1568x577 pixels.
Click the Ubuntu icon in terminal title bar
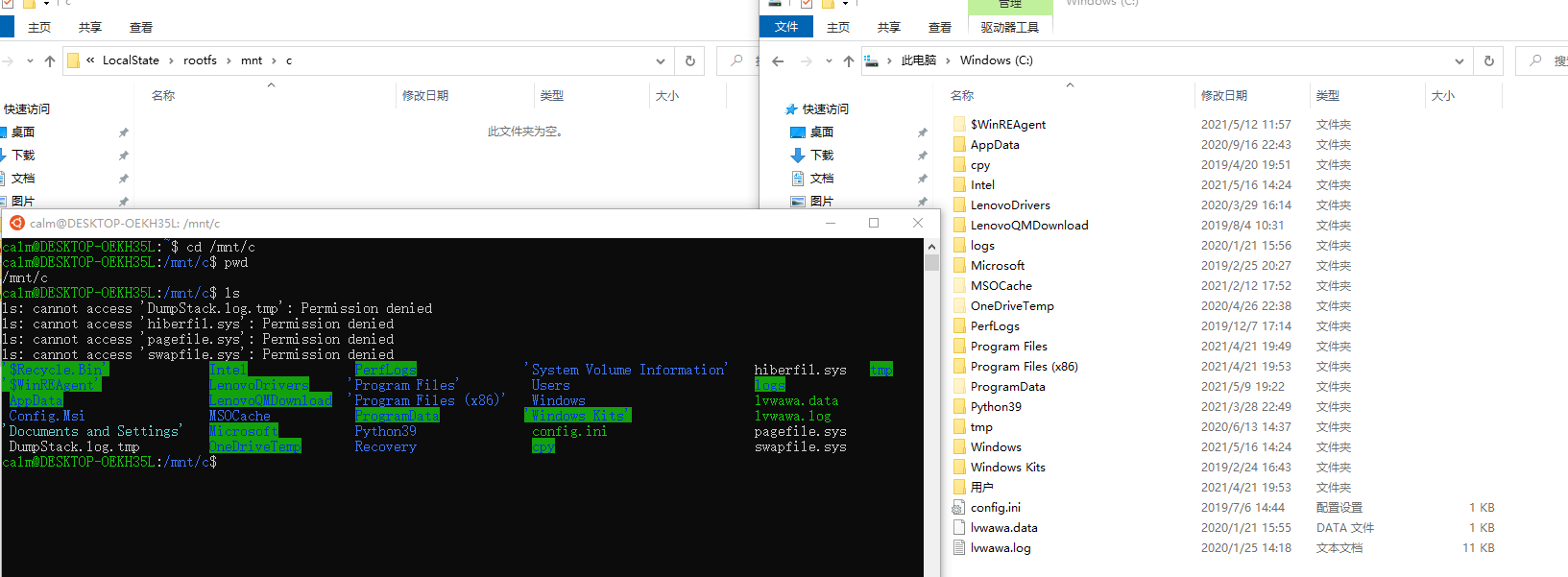tap(16, 223)
